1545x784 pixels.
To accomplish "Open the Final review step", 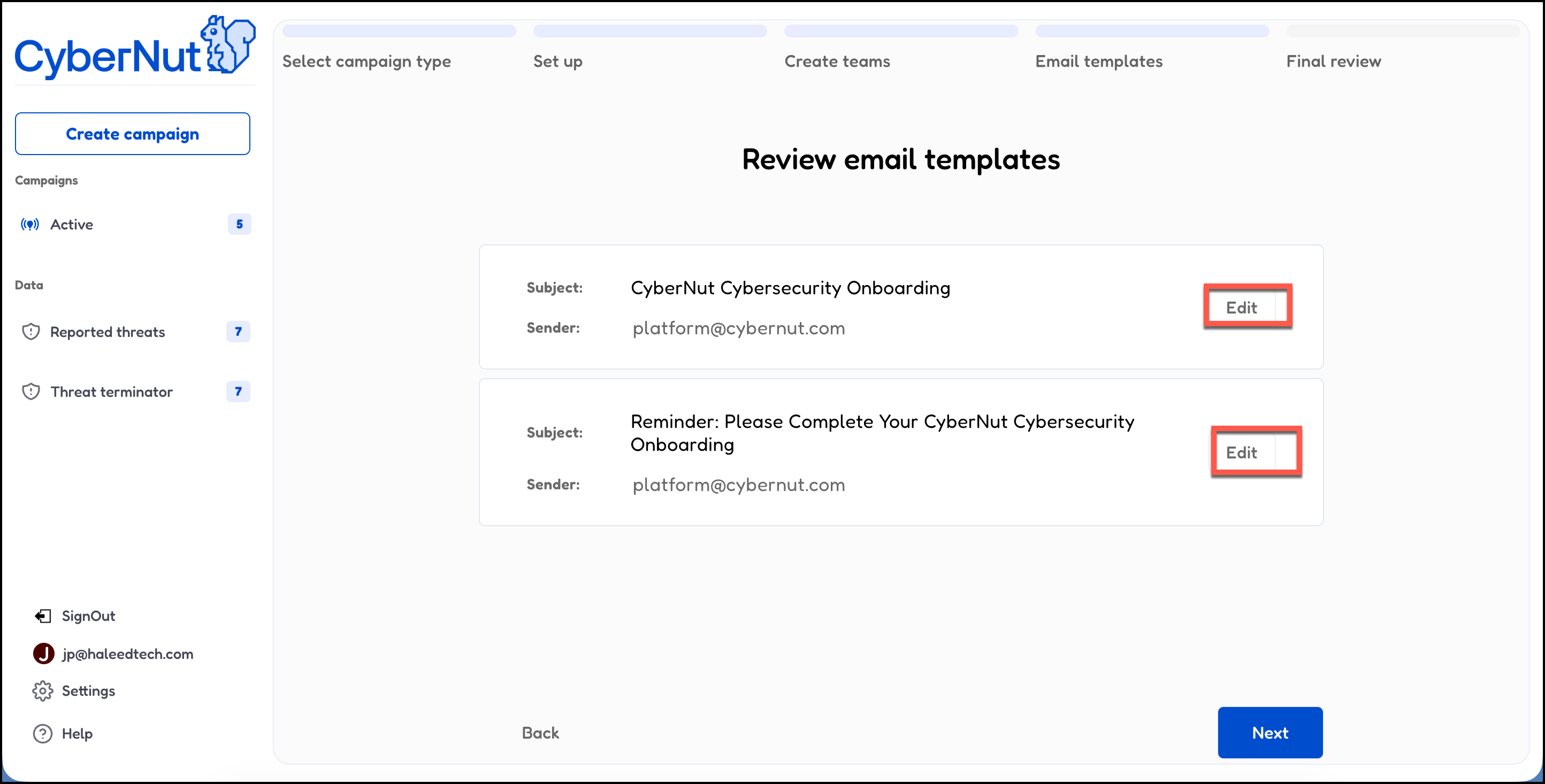I will click(1333, 61).
